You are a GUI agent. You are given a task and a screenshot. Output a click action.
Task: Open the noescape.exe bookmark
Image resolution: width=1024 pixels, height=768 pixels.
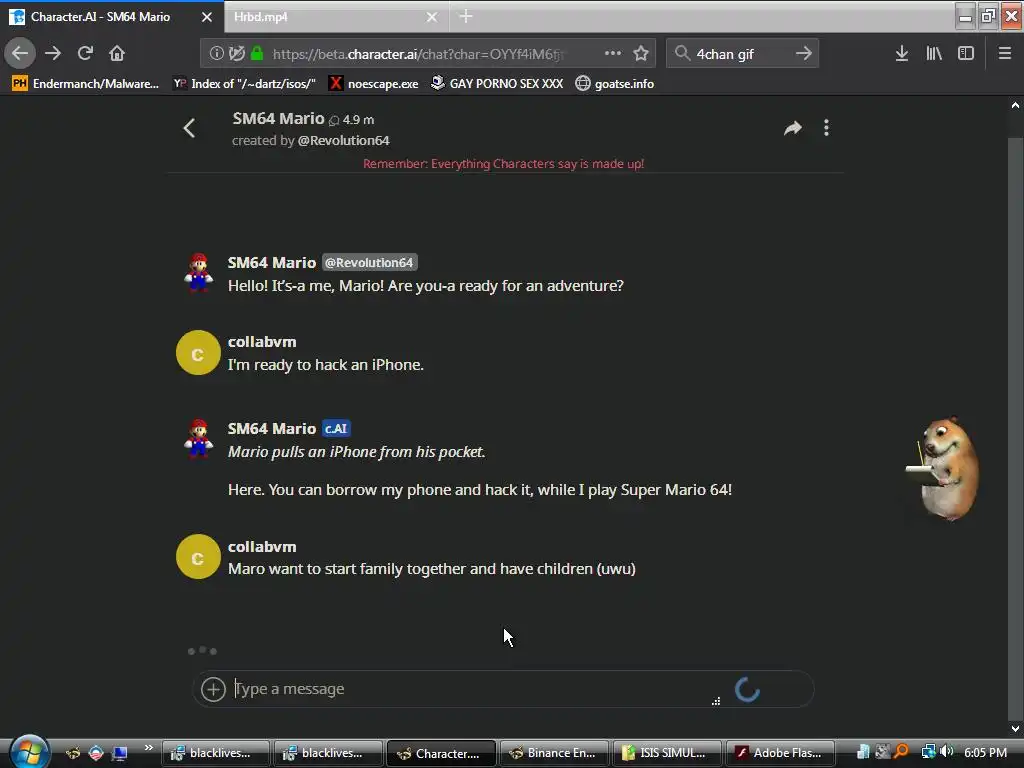[x=374, y=84]
